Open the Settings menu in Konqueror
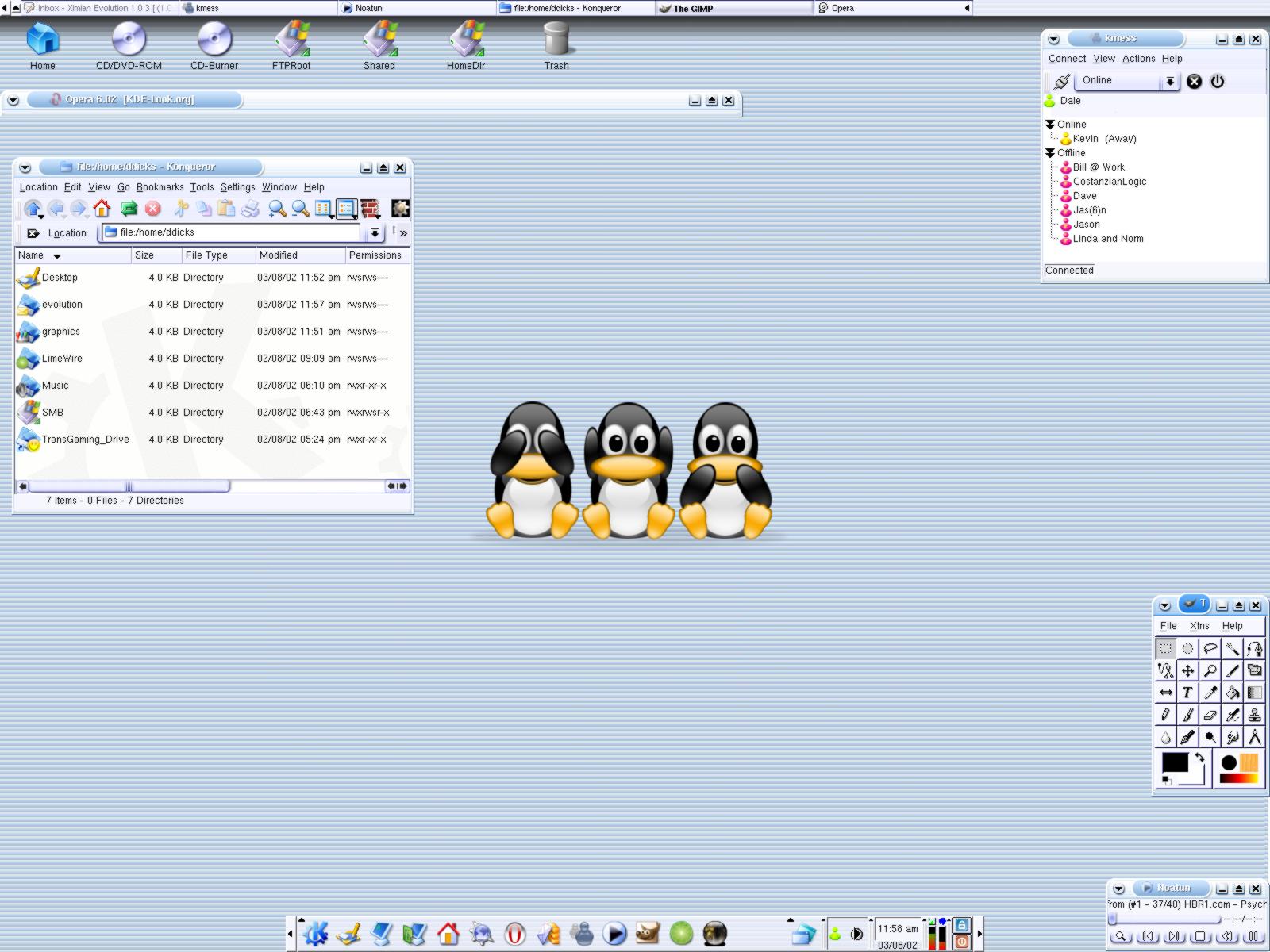The image size is (1270, 952). (x=237, y=187)
